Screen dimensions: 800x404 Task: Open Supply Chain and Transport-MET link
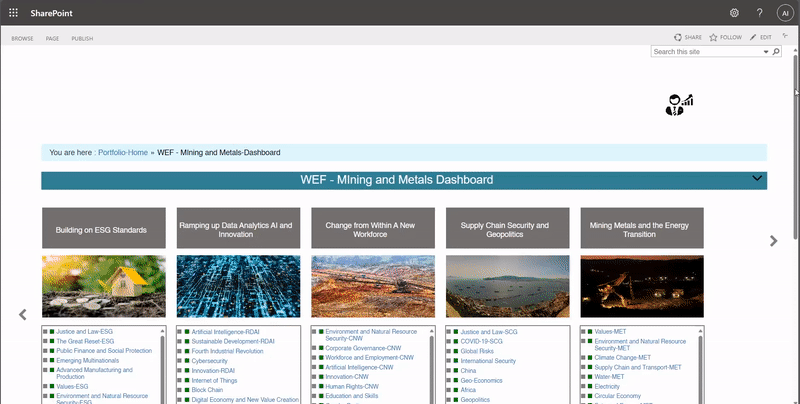638,367
